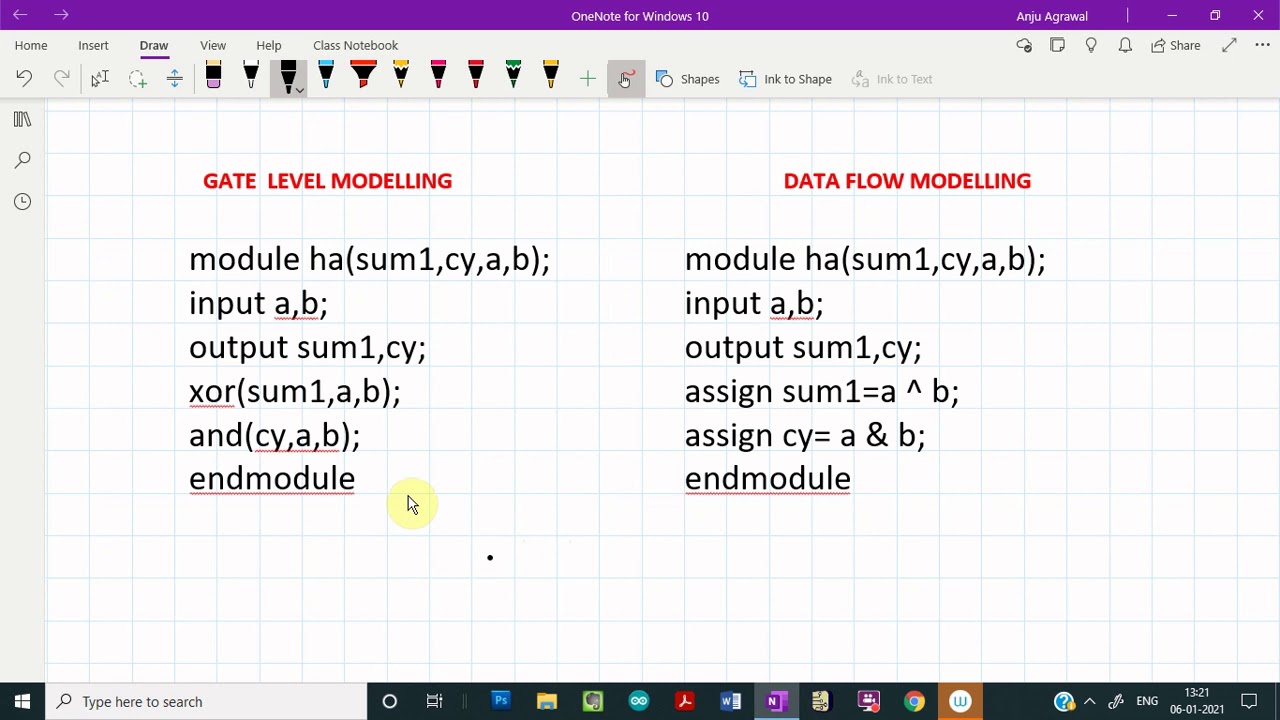Open search in the left sidebar
The height and width of the screenshot is (720, 1280).
[22, 160]
